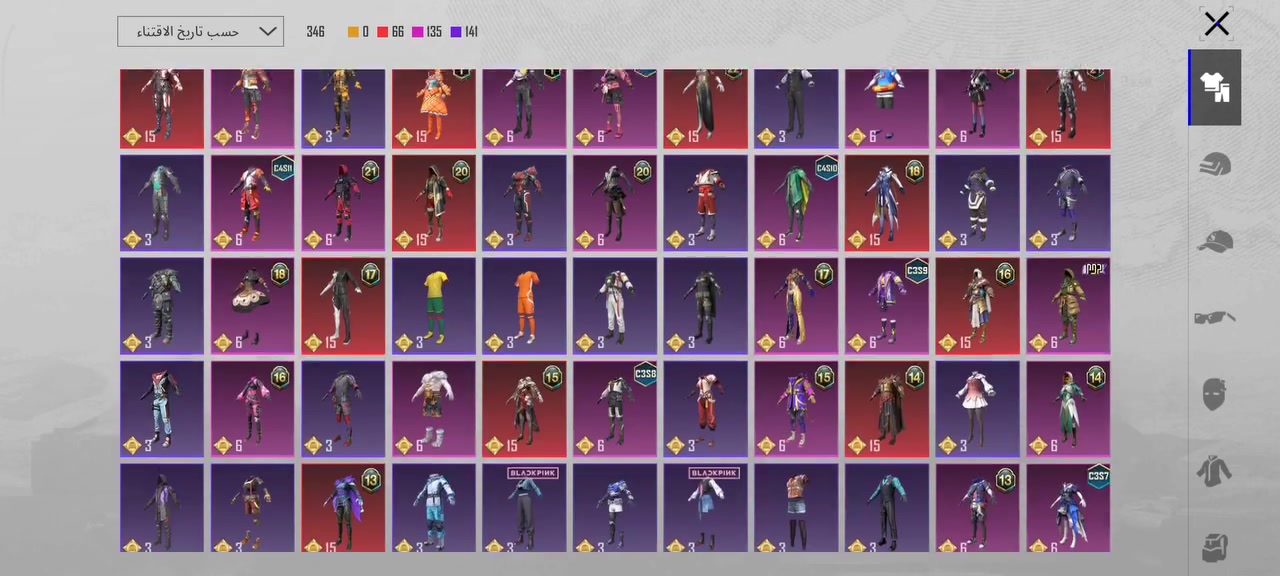Filter by red rarity count 66
The width and height of the screenshot is (1280, 576).
coord(391,32)
